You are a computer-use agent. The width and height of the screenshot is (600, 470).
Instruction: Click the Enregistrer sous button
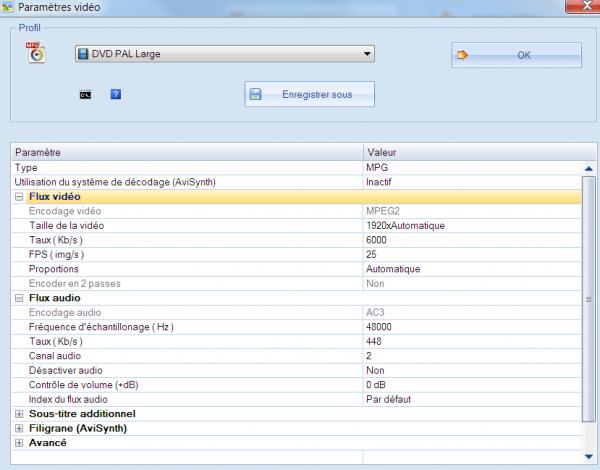click(310, 95)
